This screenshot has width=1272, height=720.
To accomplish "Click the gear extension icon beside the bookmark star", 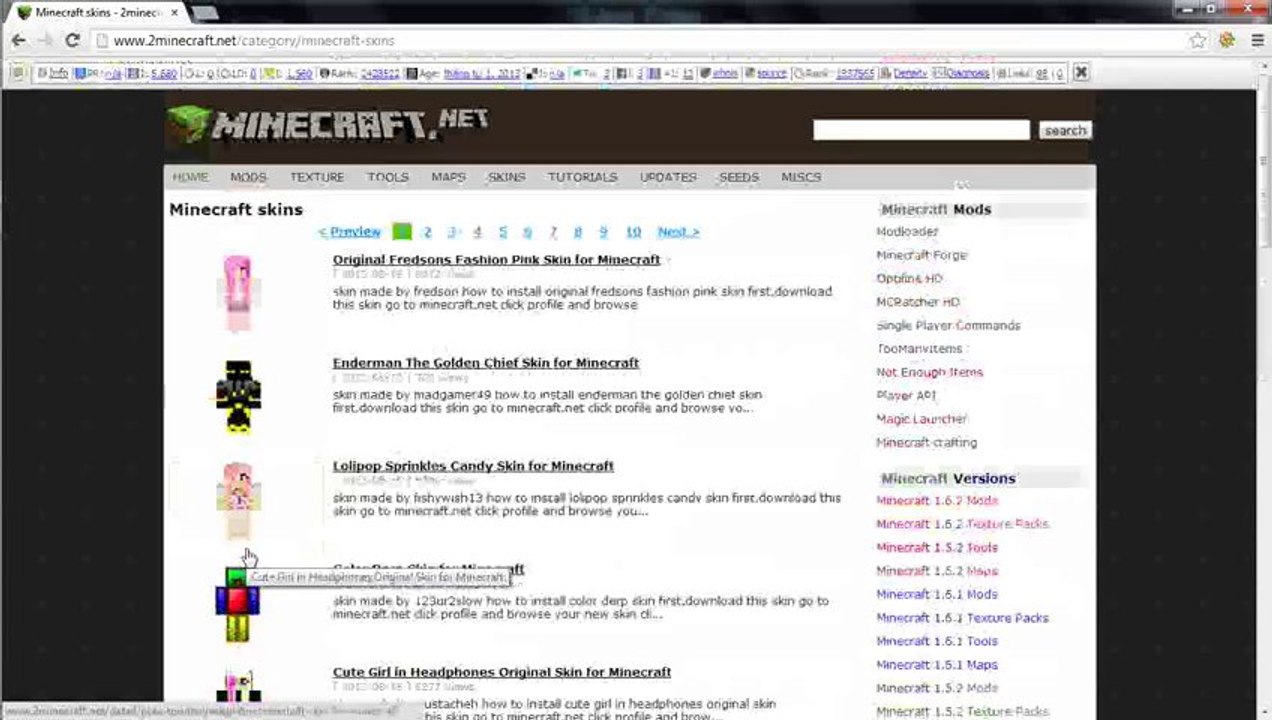I will [1227, 41].
